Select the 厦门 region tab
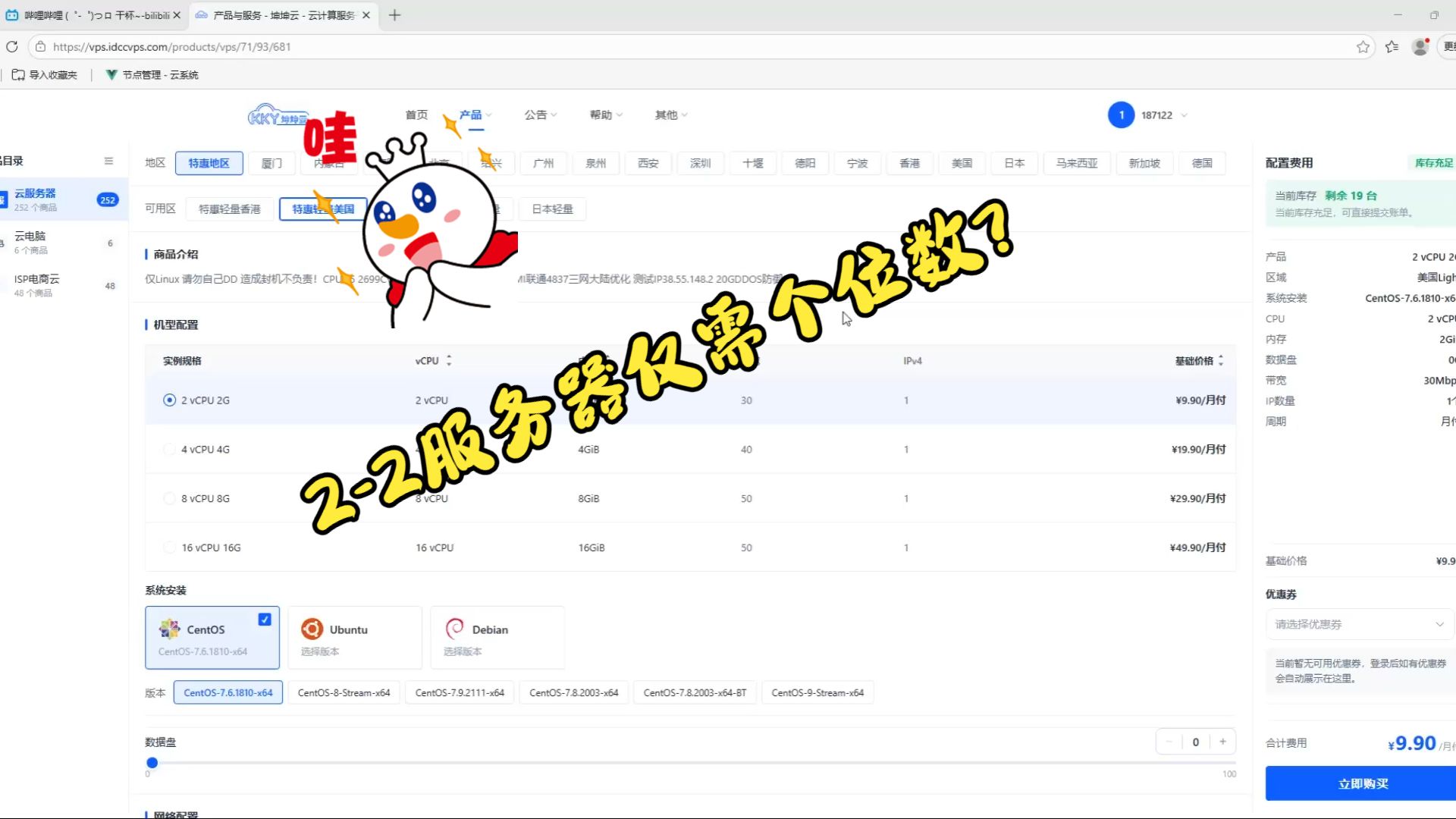The image size is (1456, 819). point(271,163)
